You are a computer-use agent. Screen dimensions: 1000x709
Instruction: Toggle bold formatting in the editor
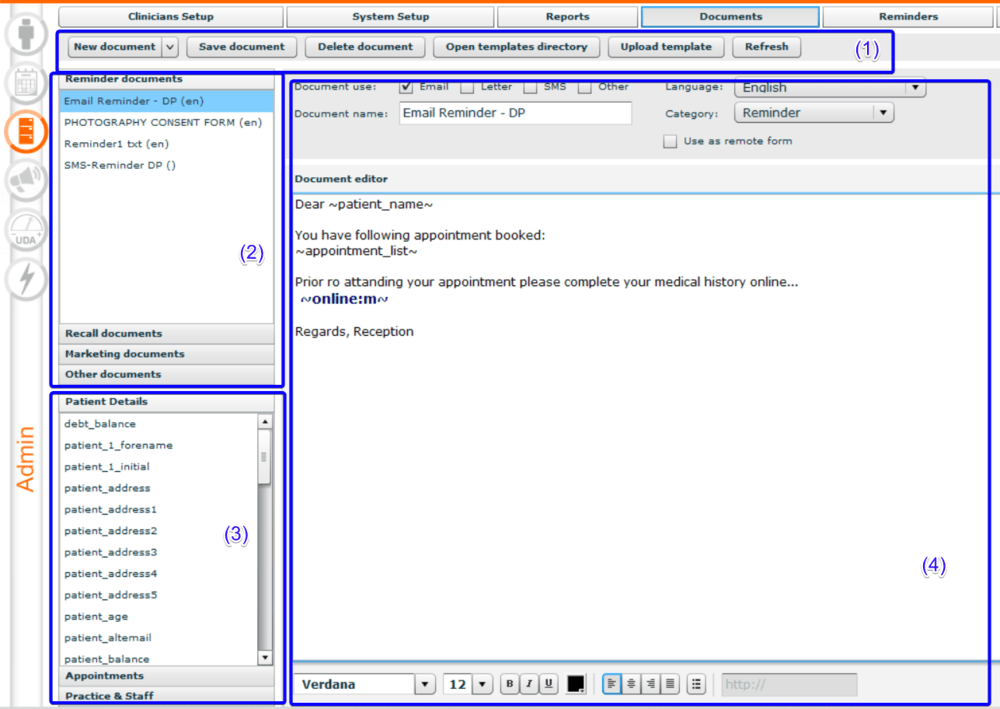pyautogui.click(x=510, y=684)
